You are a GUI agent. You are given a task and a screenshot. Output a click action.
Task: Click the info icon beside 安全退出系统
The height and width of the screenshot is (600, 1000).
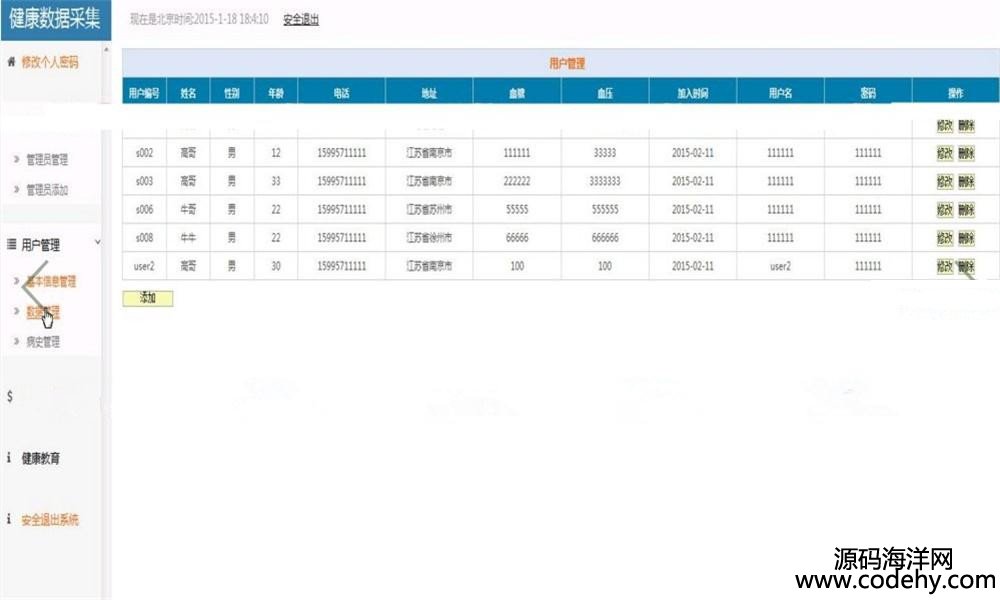pyautogui.click(x=9, y=519)
